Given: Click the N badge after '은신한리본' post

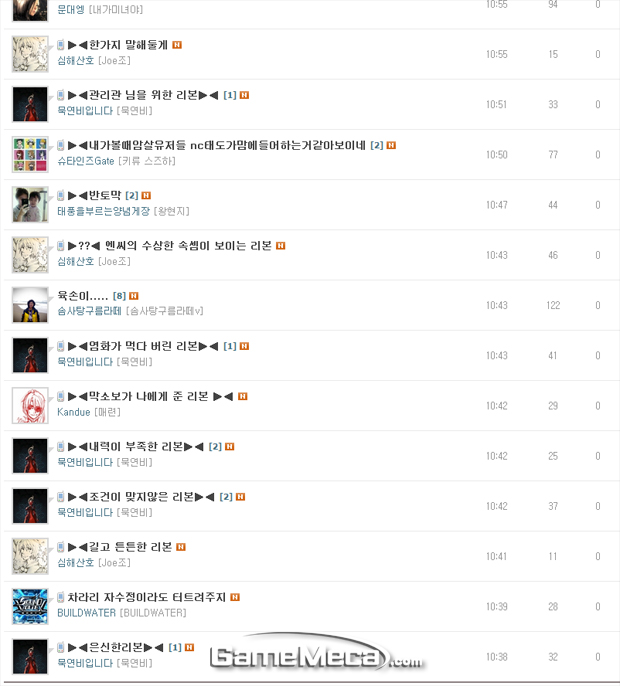Looking at the screenshot, I should (x=189, y=648).
